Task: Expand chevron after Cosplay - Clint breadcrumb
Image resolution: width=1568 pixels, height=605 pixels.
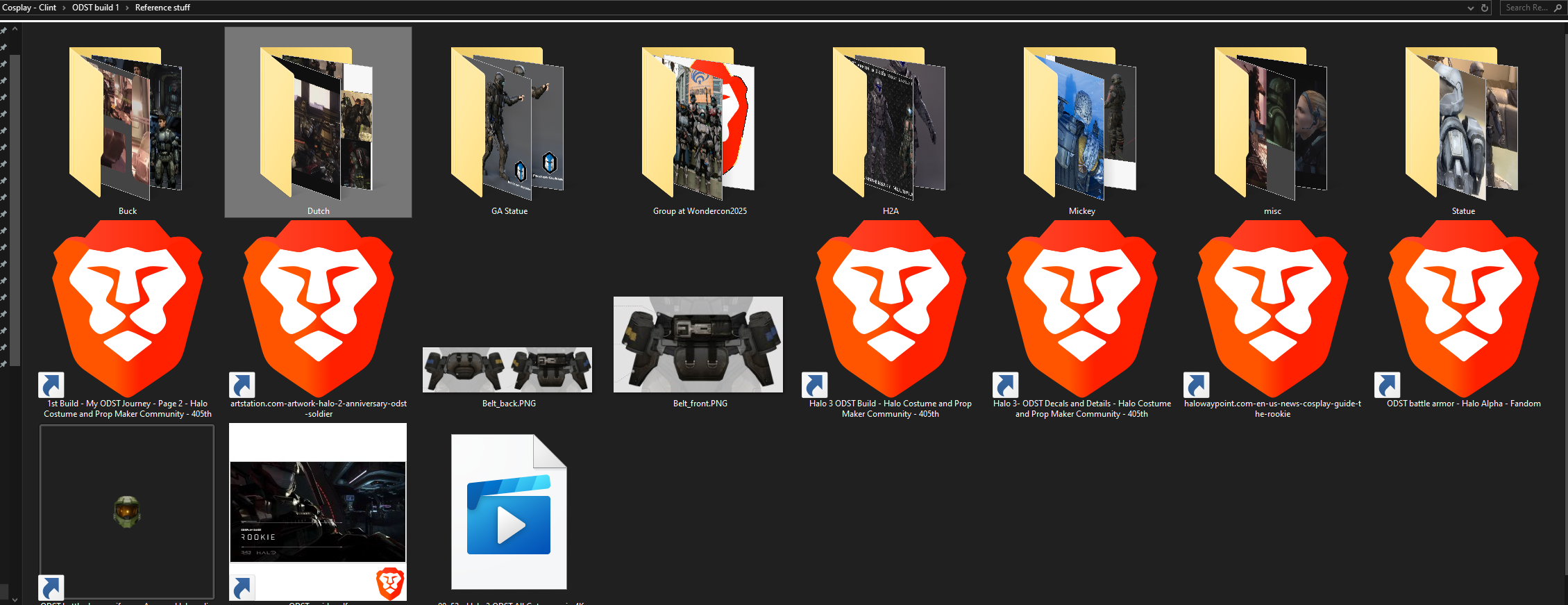Action: [x=64, y=8]
